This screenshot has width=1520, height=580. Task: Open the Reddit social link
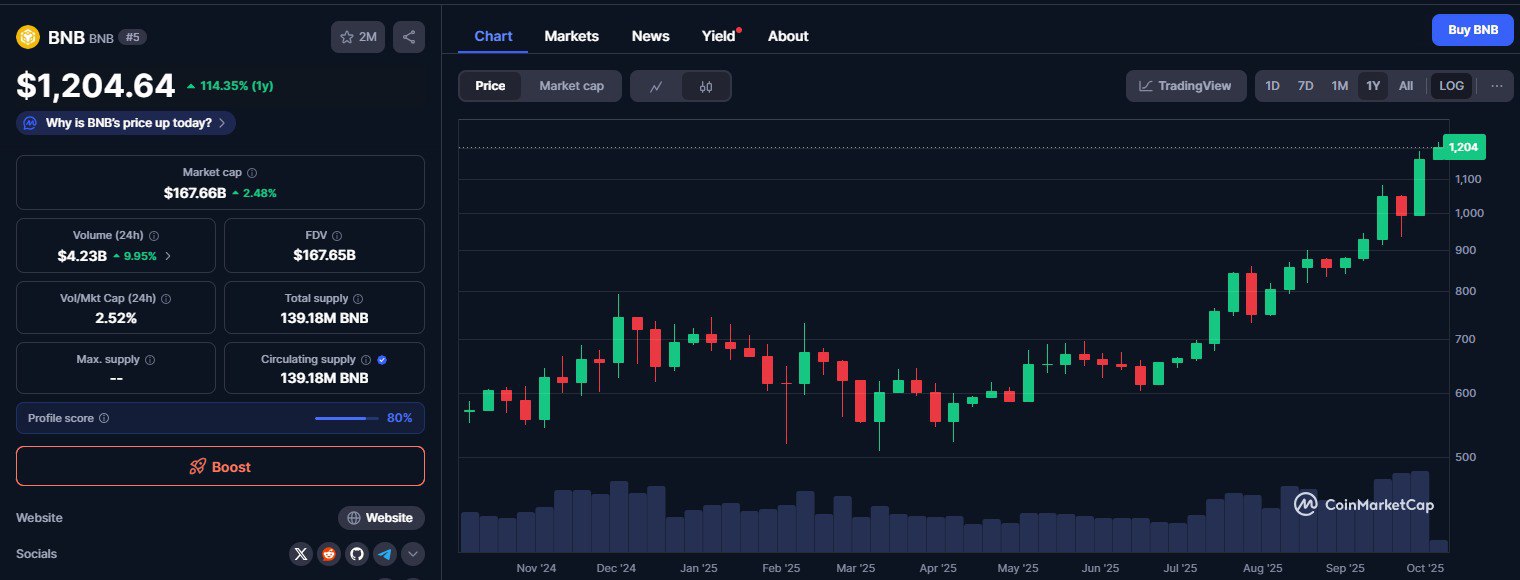pos(329,554)
